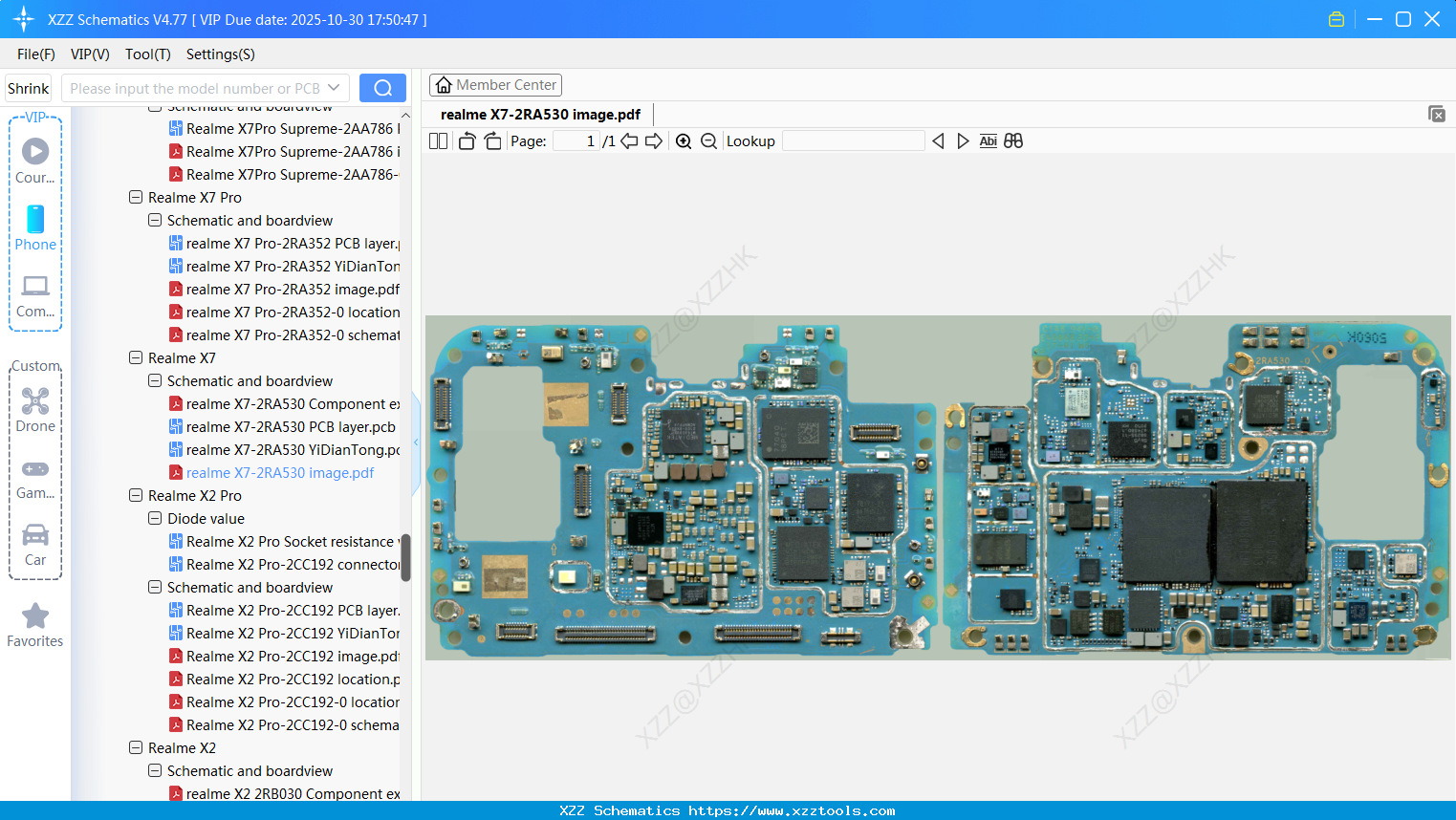Click the Shrink button
Viewport: 1456px width, 820px height.
click(28, 88)
